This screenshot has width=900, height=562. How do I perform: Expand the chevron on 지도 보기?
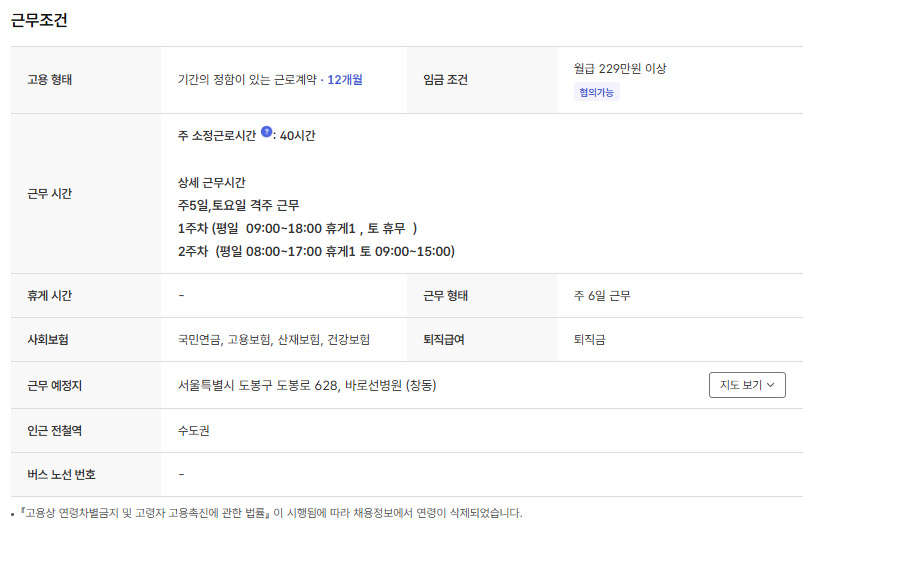pyautogui.click(x=771, y=385)
